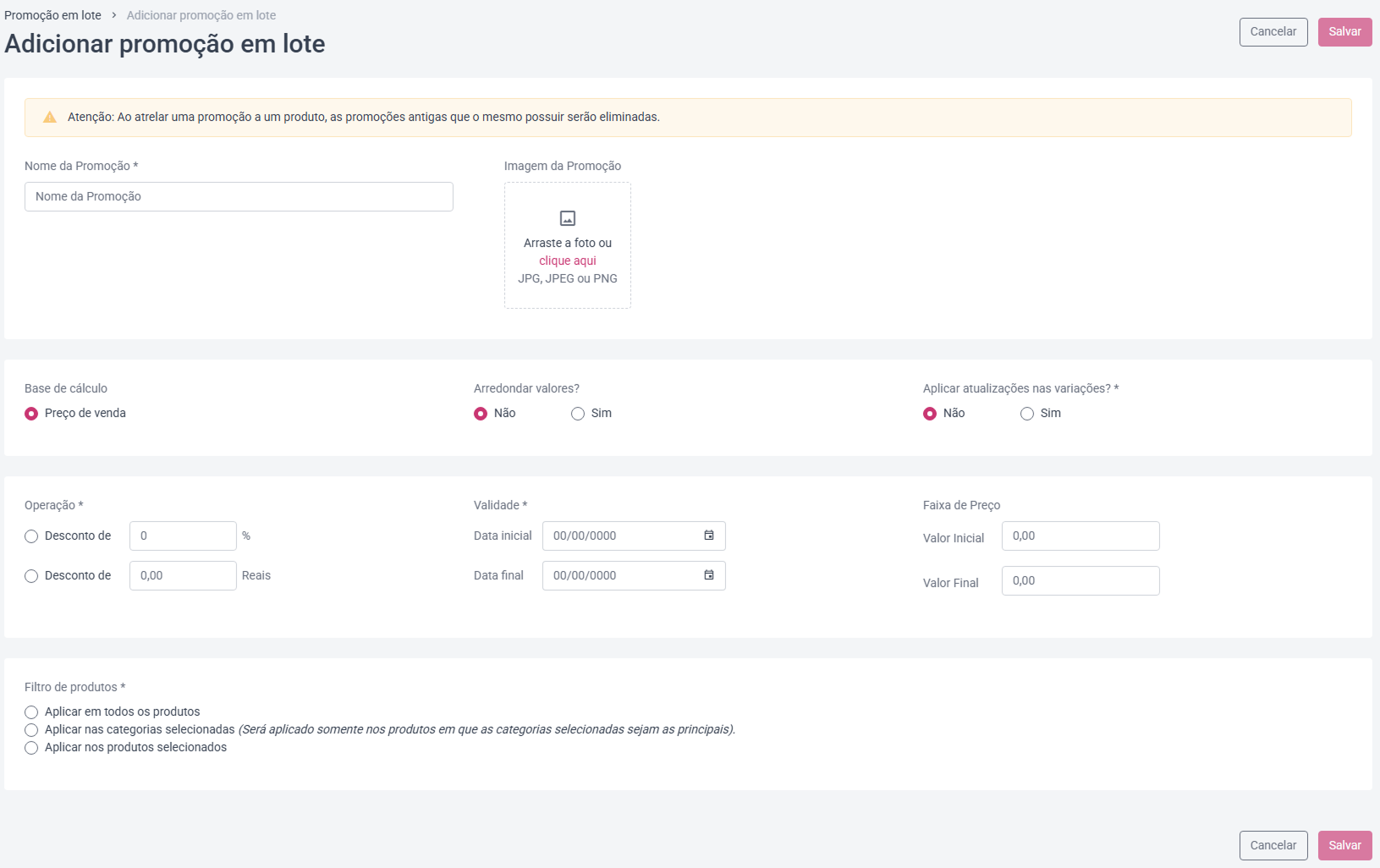Click the discount percentage input field
Screen dimensions: 1380x868
tap(183, 536)
